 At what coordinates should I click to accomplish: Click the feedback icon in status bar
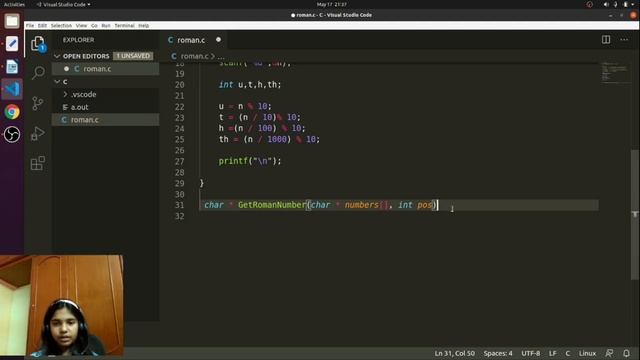click(609, 353)
